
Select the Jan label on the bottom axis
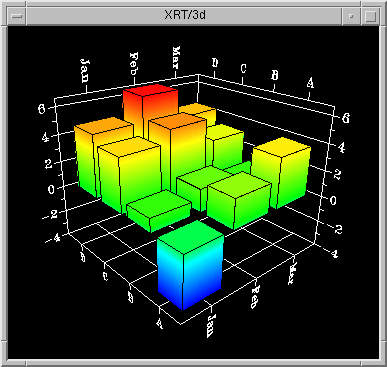[x=211, y=326]
